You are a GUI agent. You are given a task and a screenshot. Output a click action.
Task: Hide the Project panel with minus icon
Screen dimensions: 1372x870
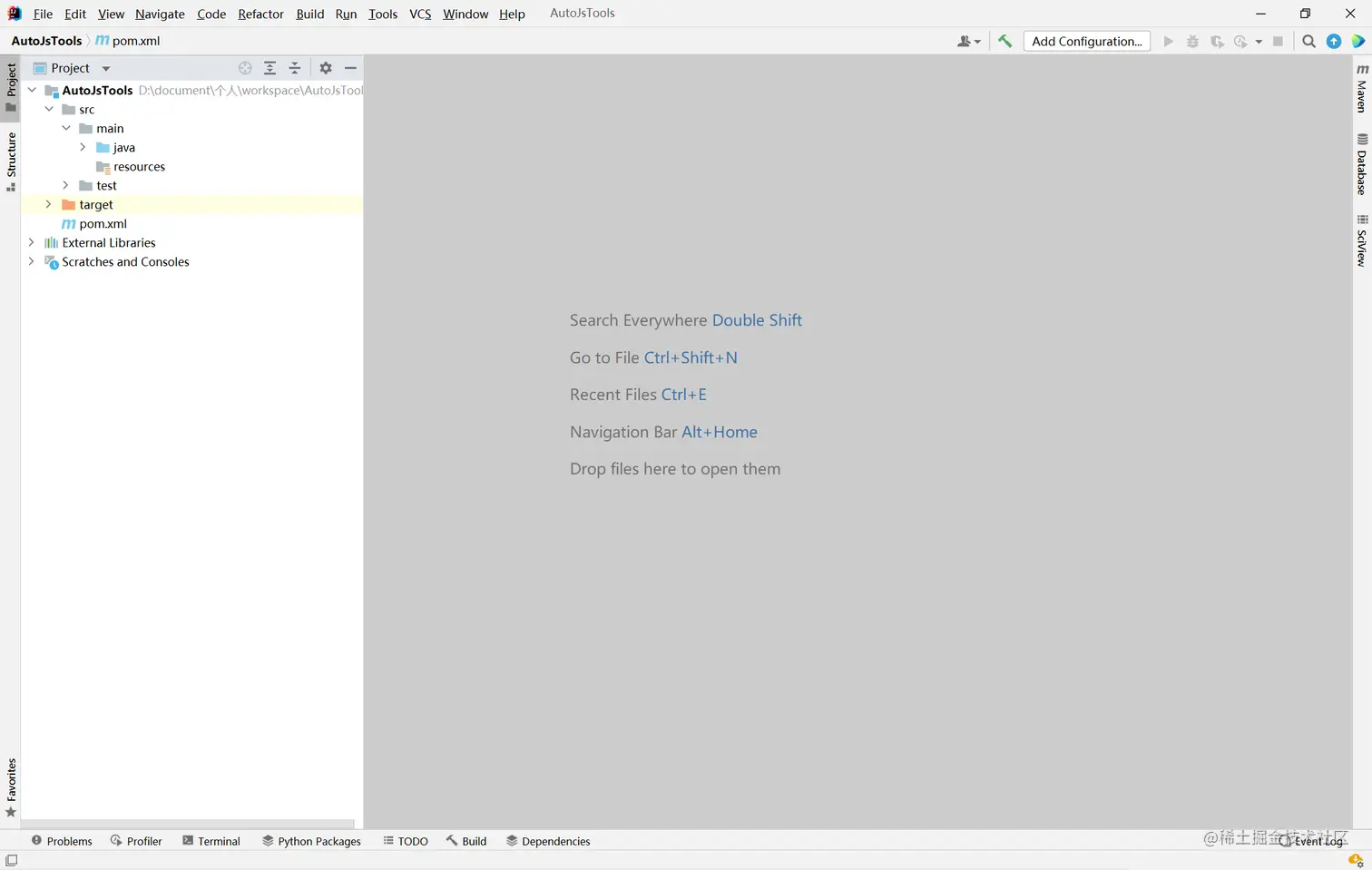[x=350, y=68]
